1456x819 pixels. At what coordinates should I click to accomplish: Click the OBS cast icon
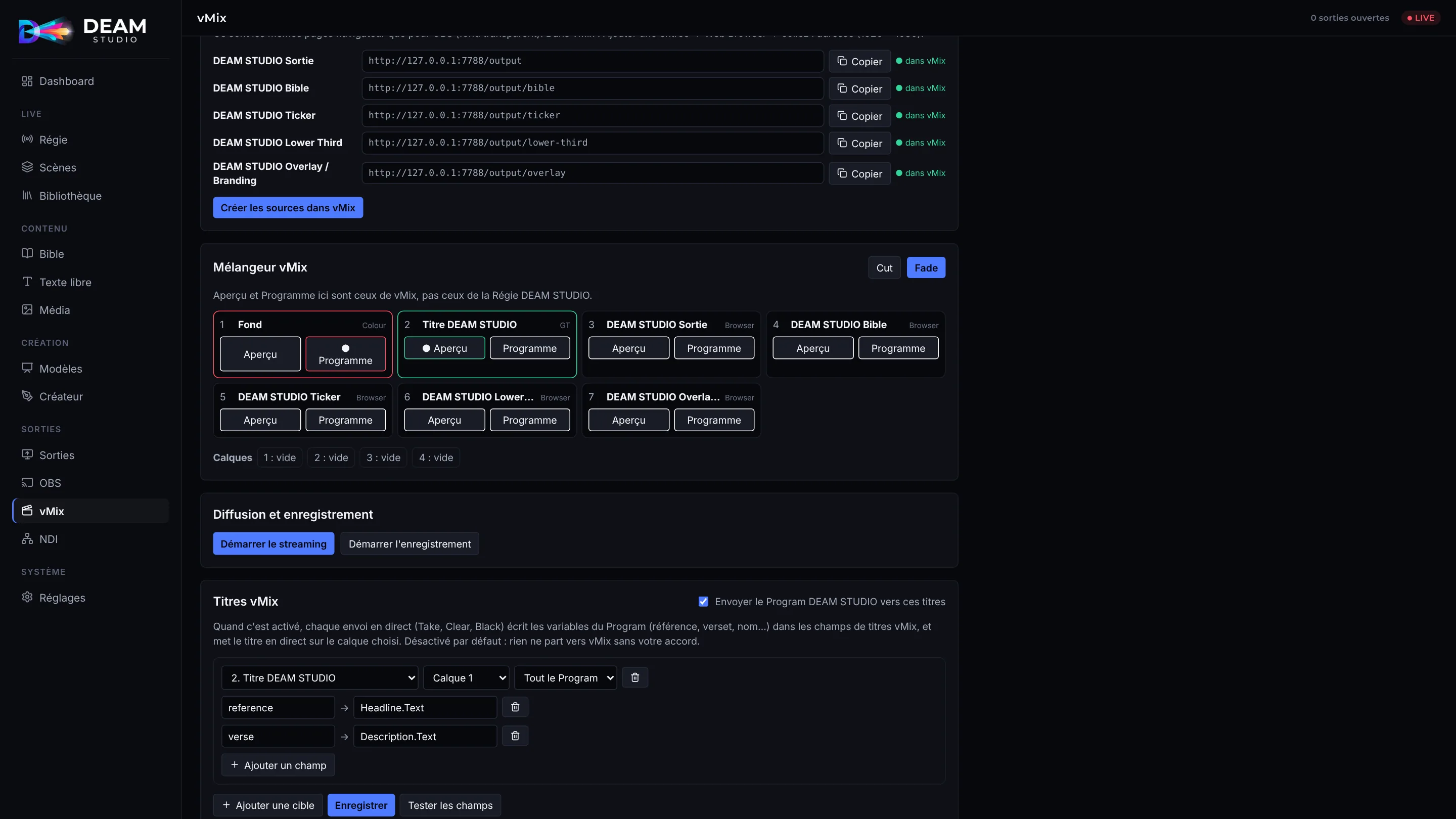pos(27,483)
